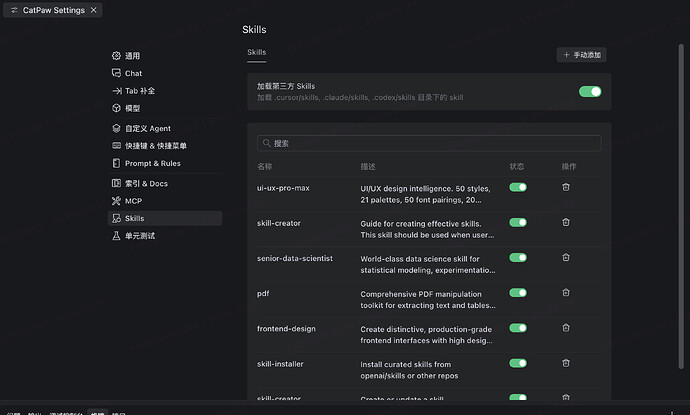Click the senior-data-scientist skill name
The width and height of the screenshot is (690, 415).
point(295,258)
